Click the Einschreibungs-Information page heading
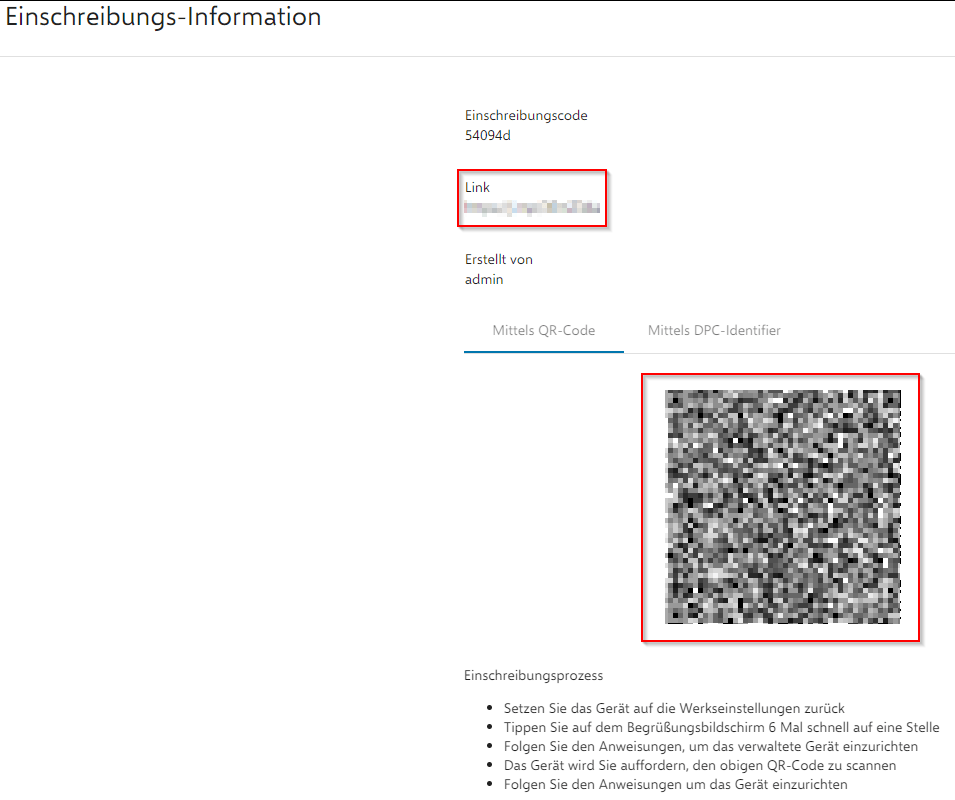Viewport: 955px width, 800px height. coord(163,17)
